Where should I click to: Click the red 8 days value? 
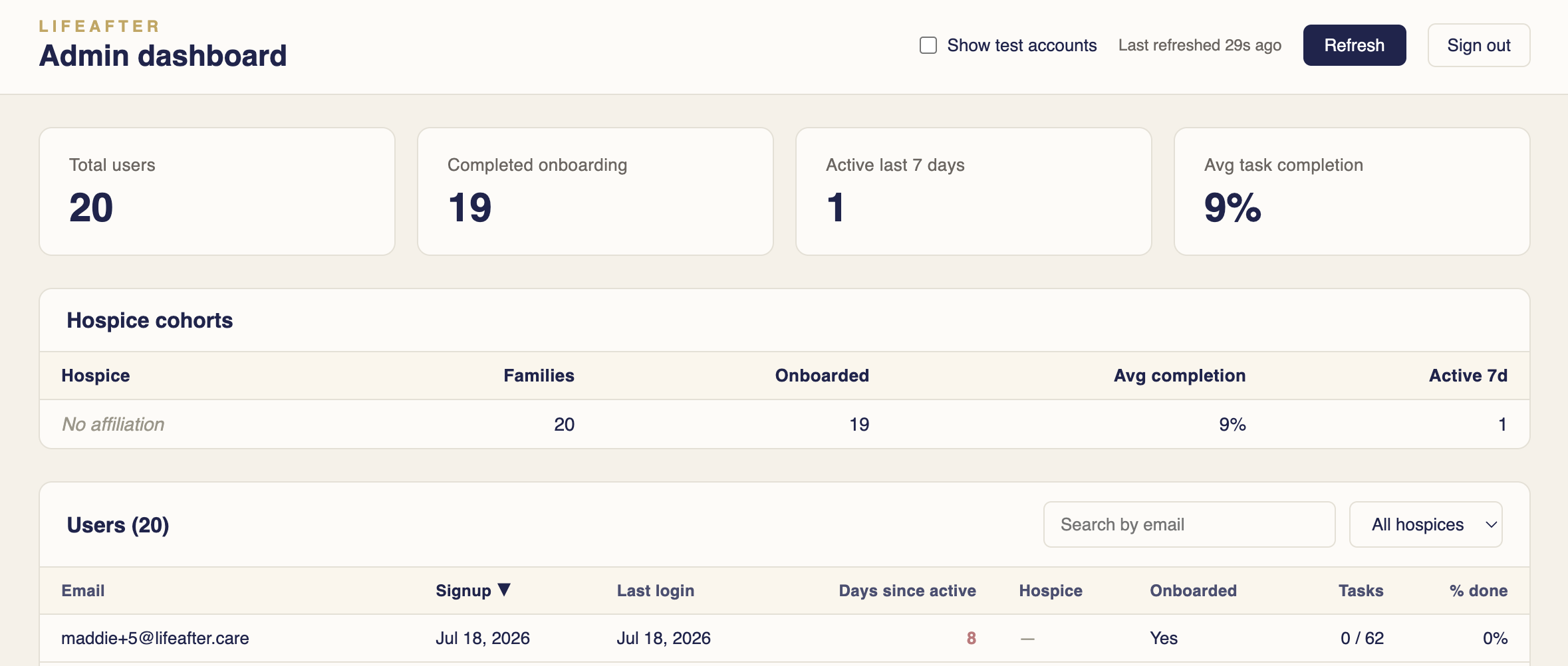click(971, 638)
